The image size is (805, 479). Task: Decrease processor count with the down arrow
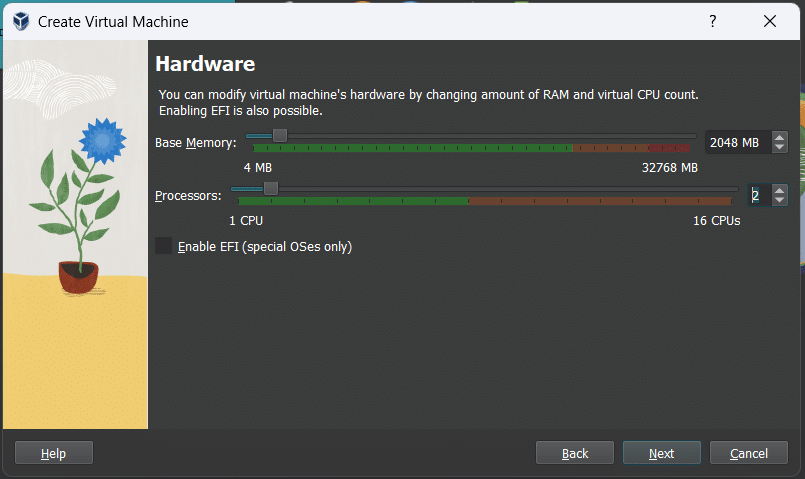[780, 201]
